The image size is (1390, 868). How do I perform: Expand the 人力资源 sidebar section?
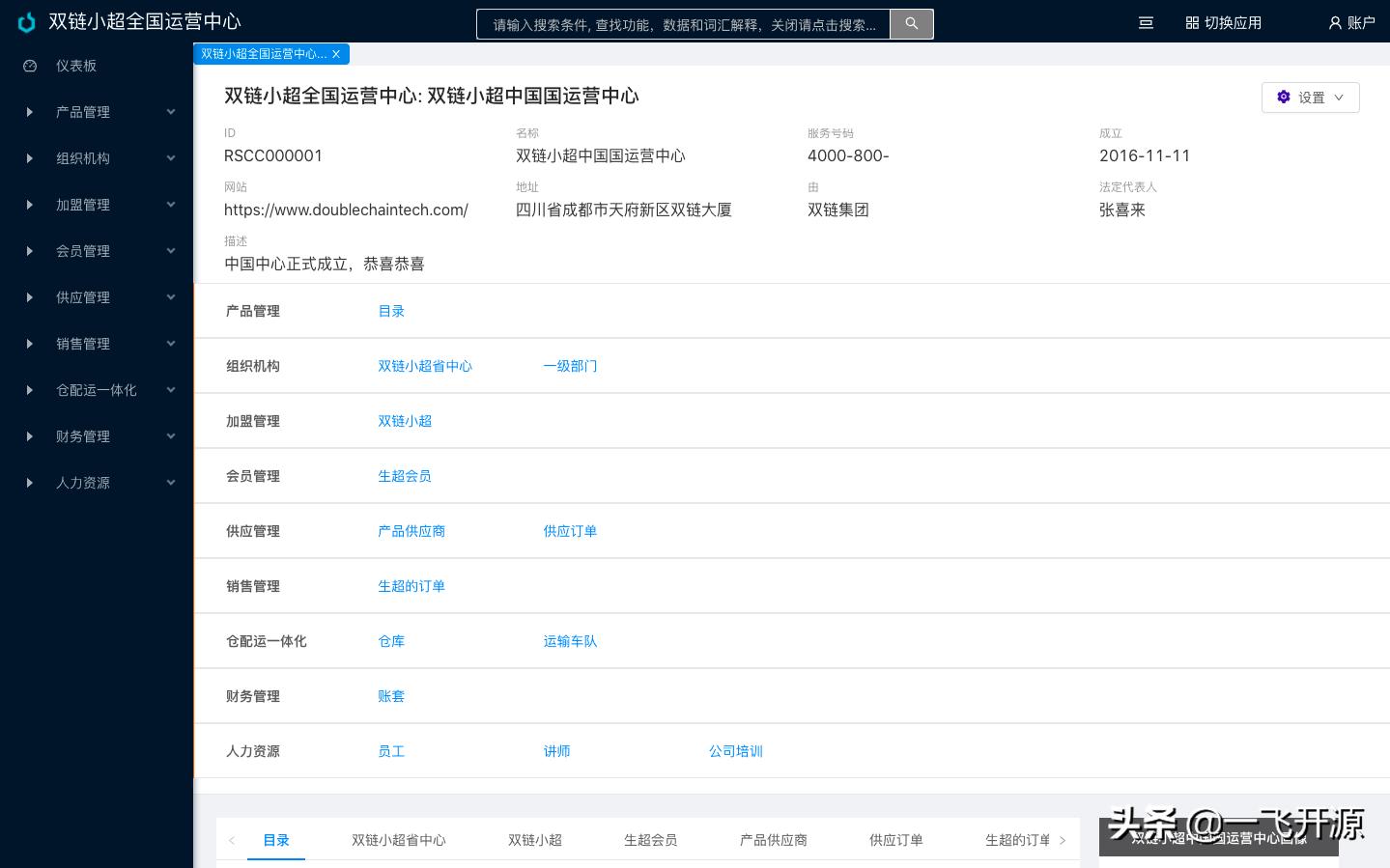171,483
